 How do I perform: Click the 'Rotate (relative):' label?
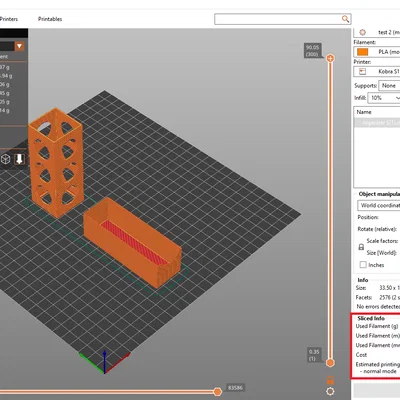[377, 229]
